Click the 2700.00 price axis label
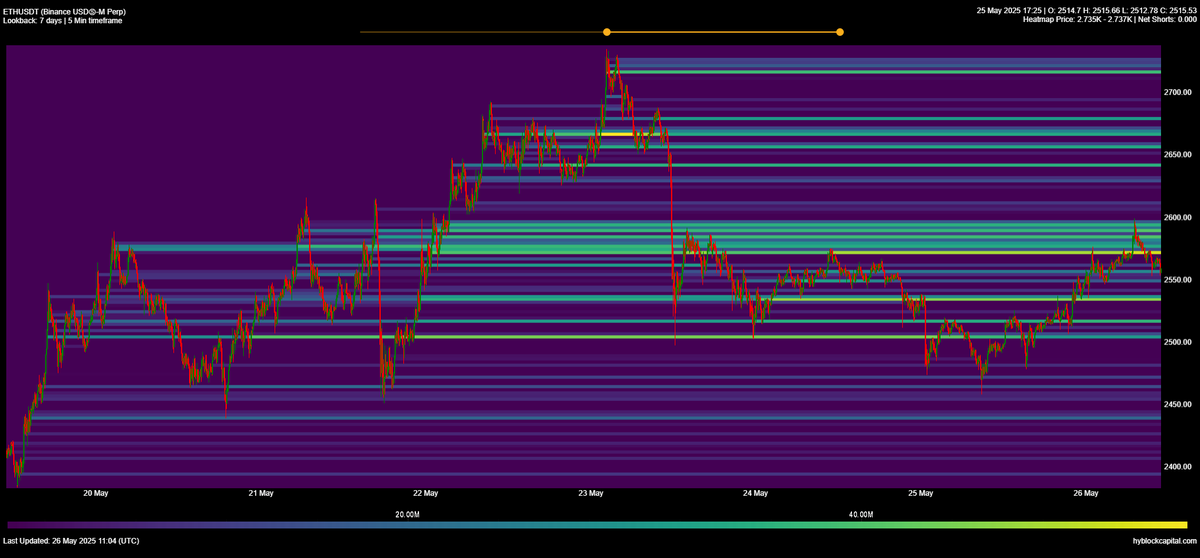The width and height of the screenshot is (1200, 558). click(1178, 92)
